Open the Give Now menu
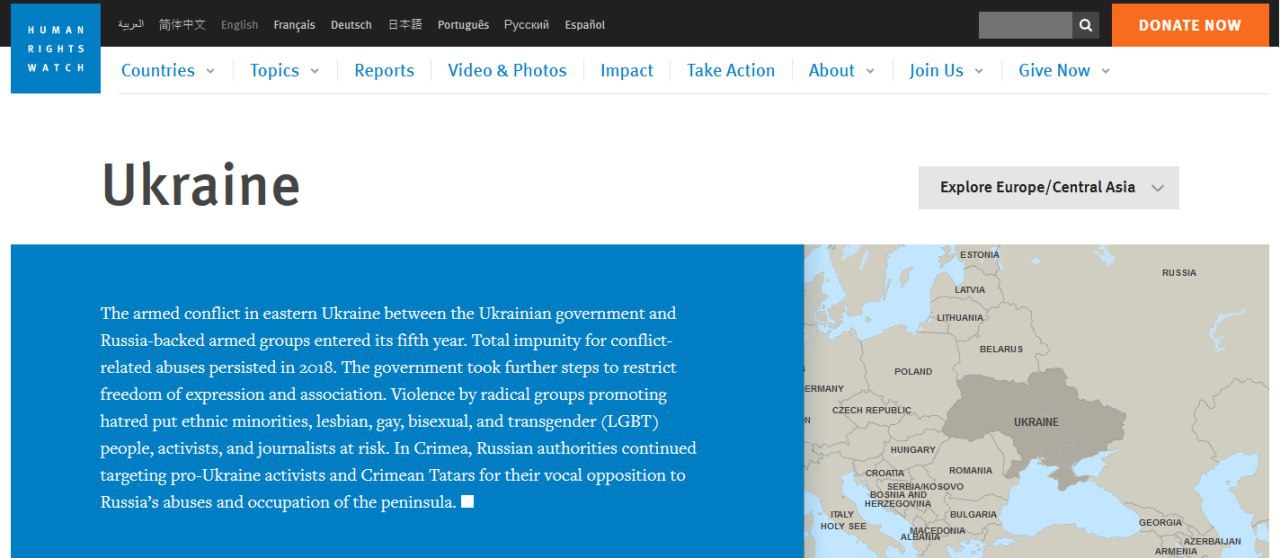The height and width of the screenshot is (558, 1280). tap(1054, 70)
